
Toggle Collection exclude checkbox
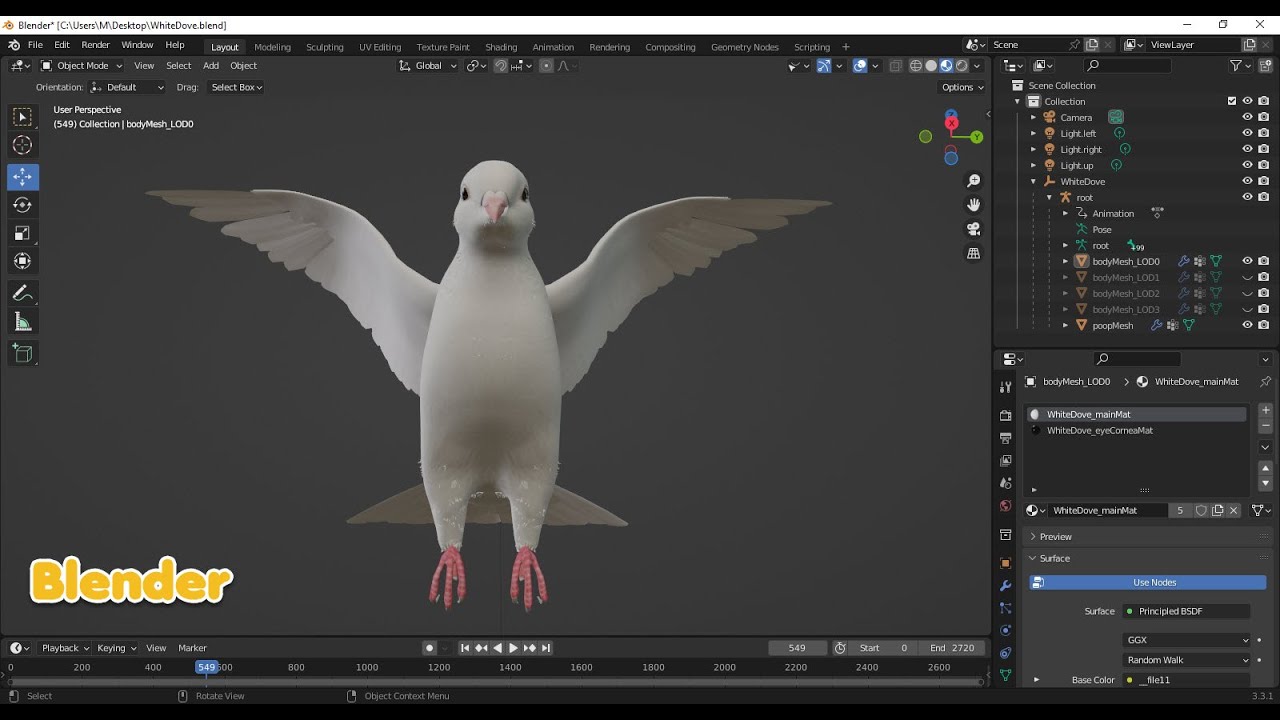click(x=1232, y=101)
